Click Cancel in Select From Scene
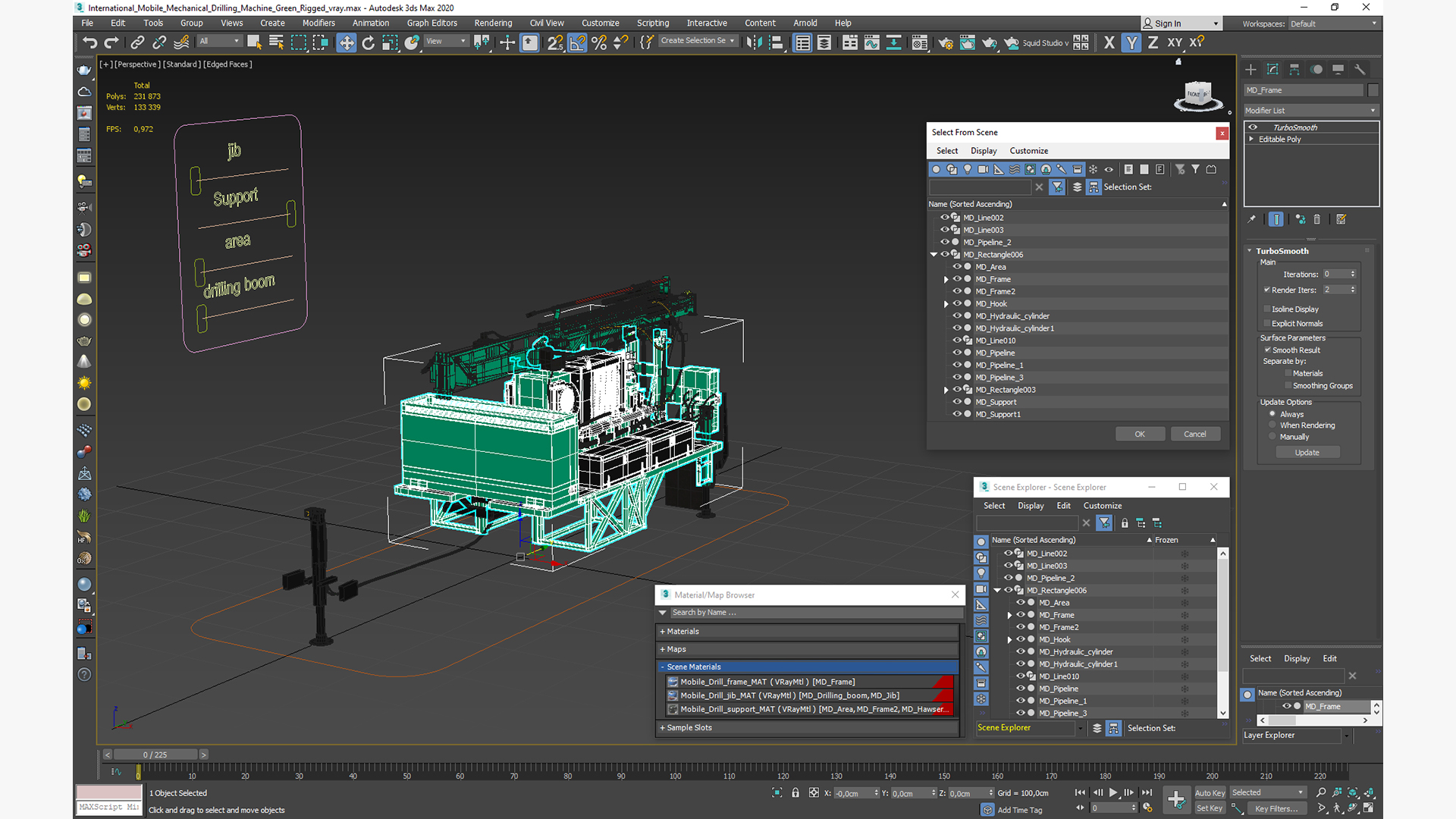1456x819 pixels. [1195, 435]
